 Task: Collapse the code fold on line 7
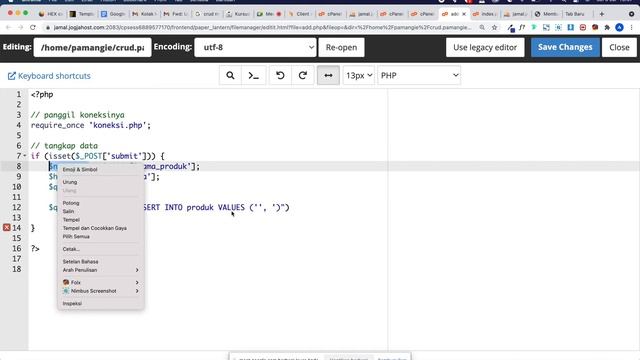point(24,156)
